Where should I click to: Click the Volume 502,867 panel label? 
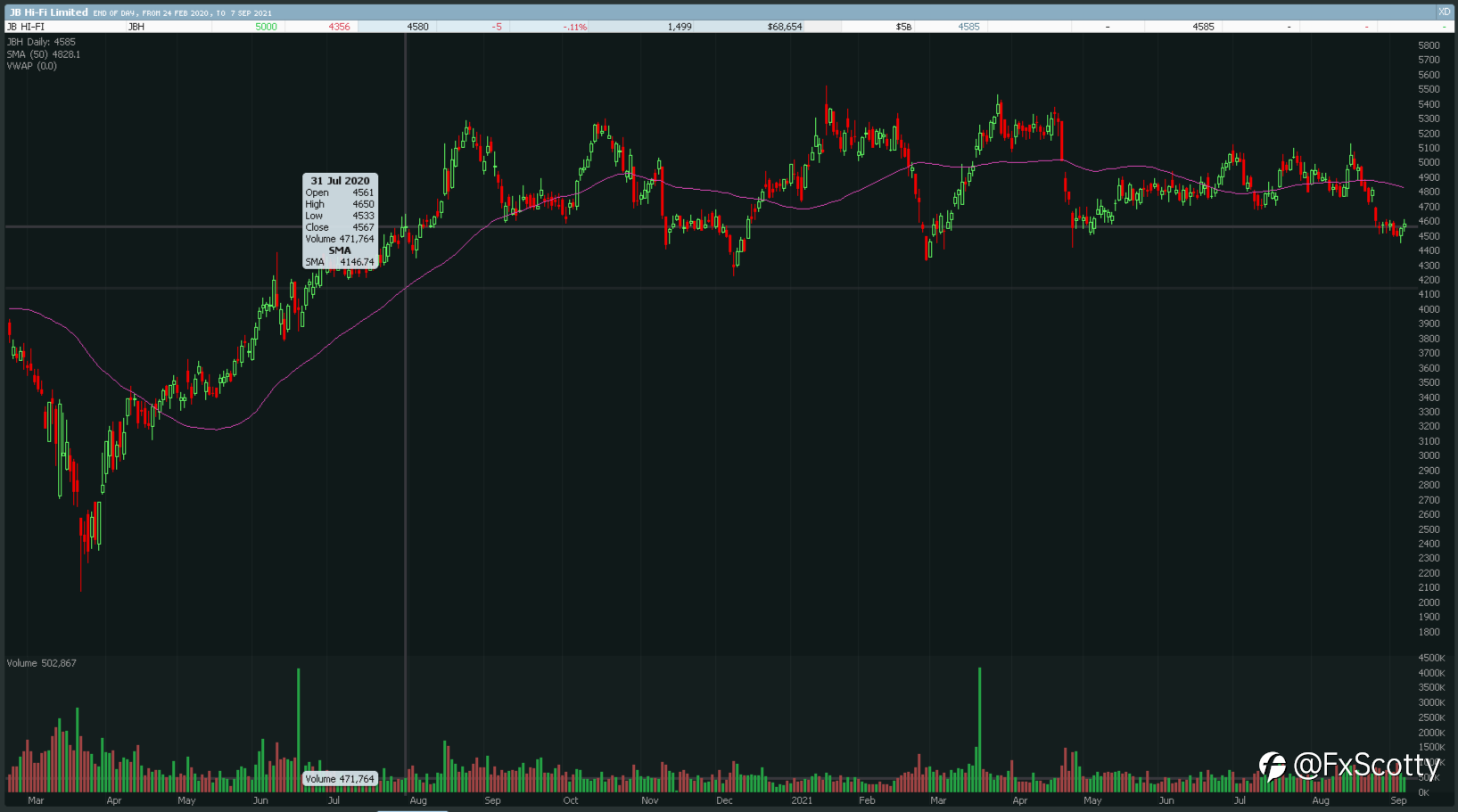[42, 663]
